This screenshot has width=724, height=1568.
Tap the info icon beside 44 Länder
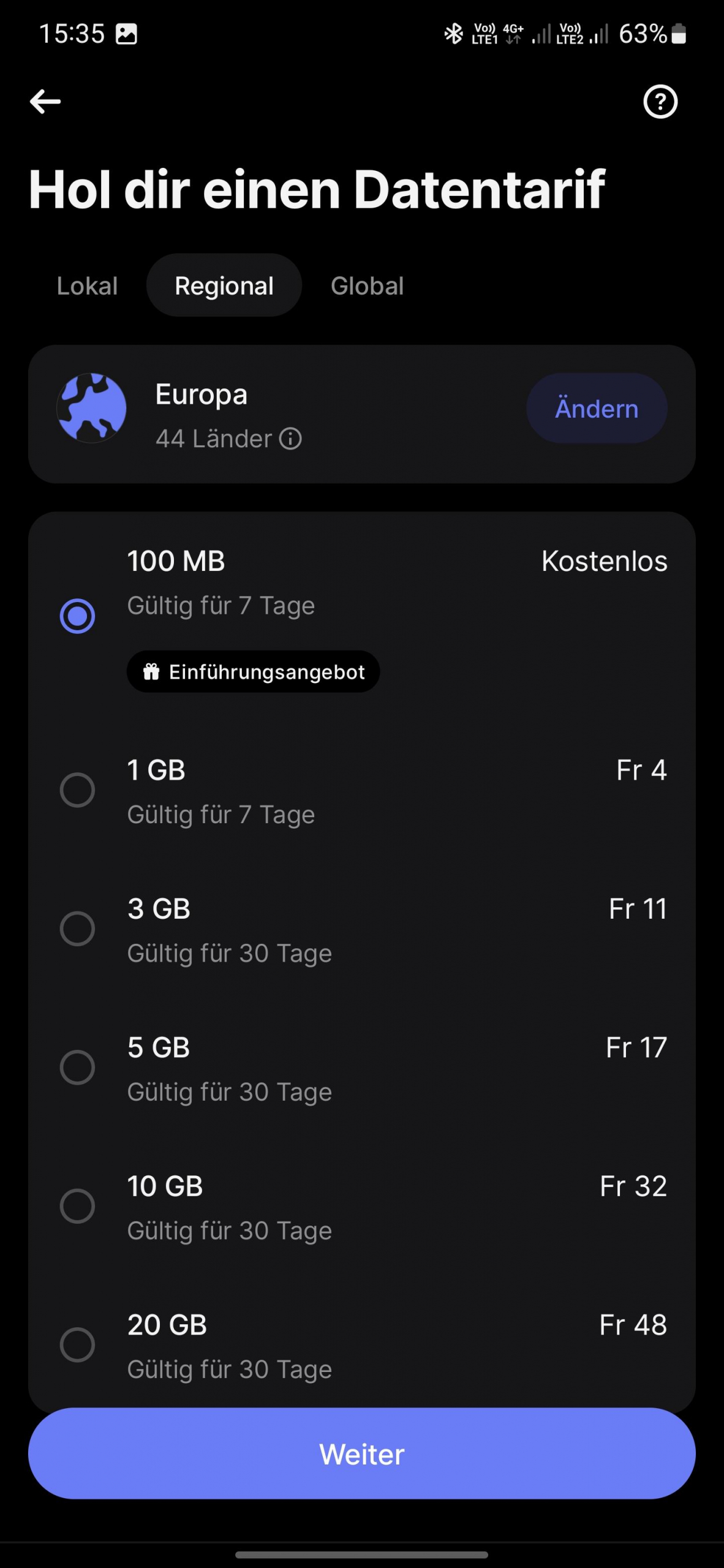point(290,439)
